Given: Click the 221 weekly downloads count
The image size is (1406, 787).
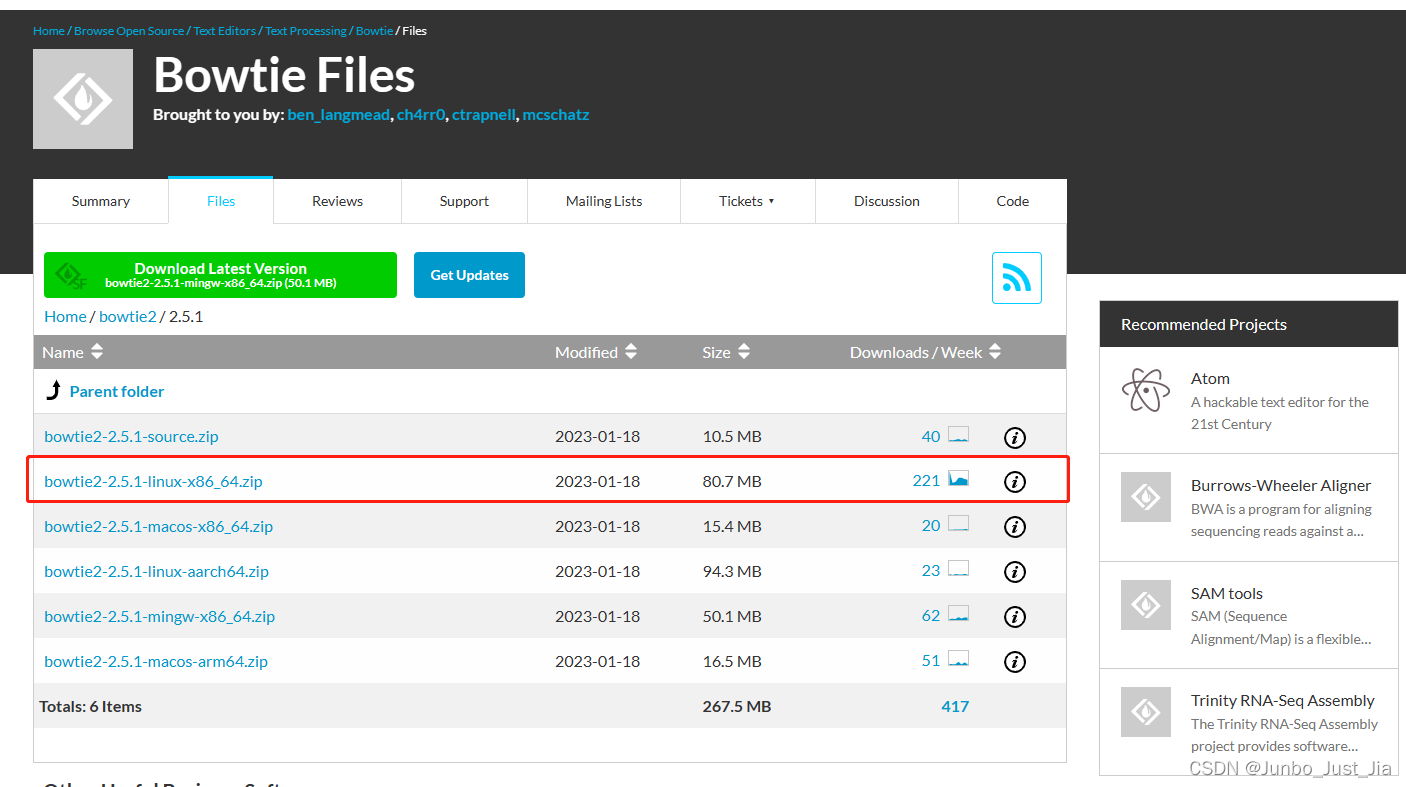Looking at the screenshot, I should click(926, 481).
